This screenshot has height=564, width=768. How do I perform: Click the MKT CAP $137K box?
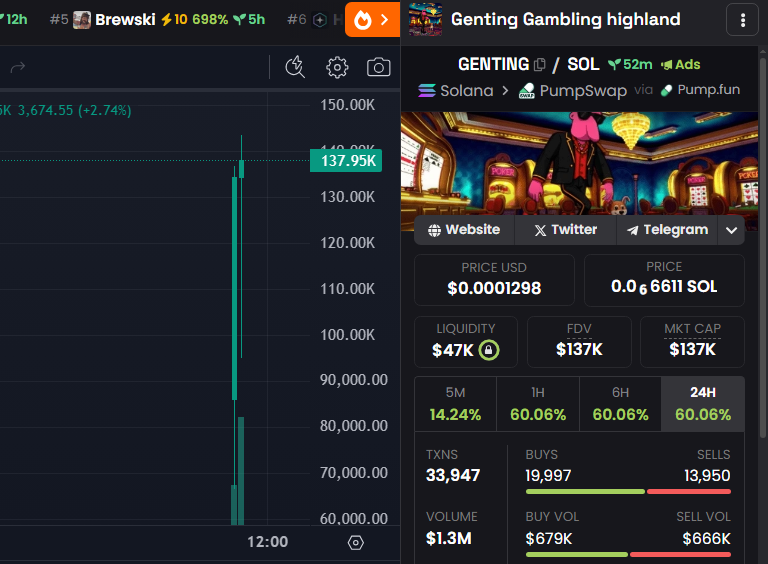692,342
